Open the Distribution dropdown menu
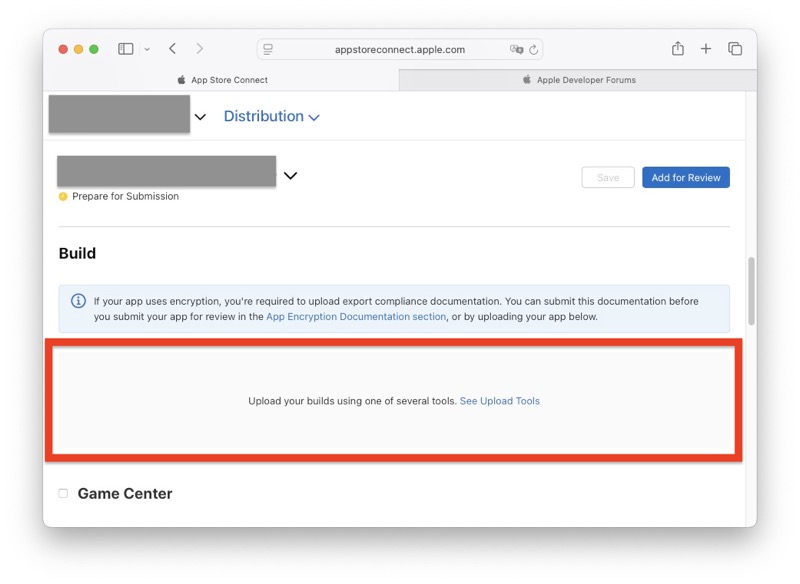800x584 pixels. (x=271, y=116)
